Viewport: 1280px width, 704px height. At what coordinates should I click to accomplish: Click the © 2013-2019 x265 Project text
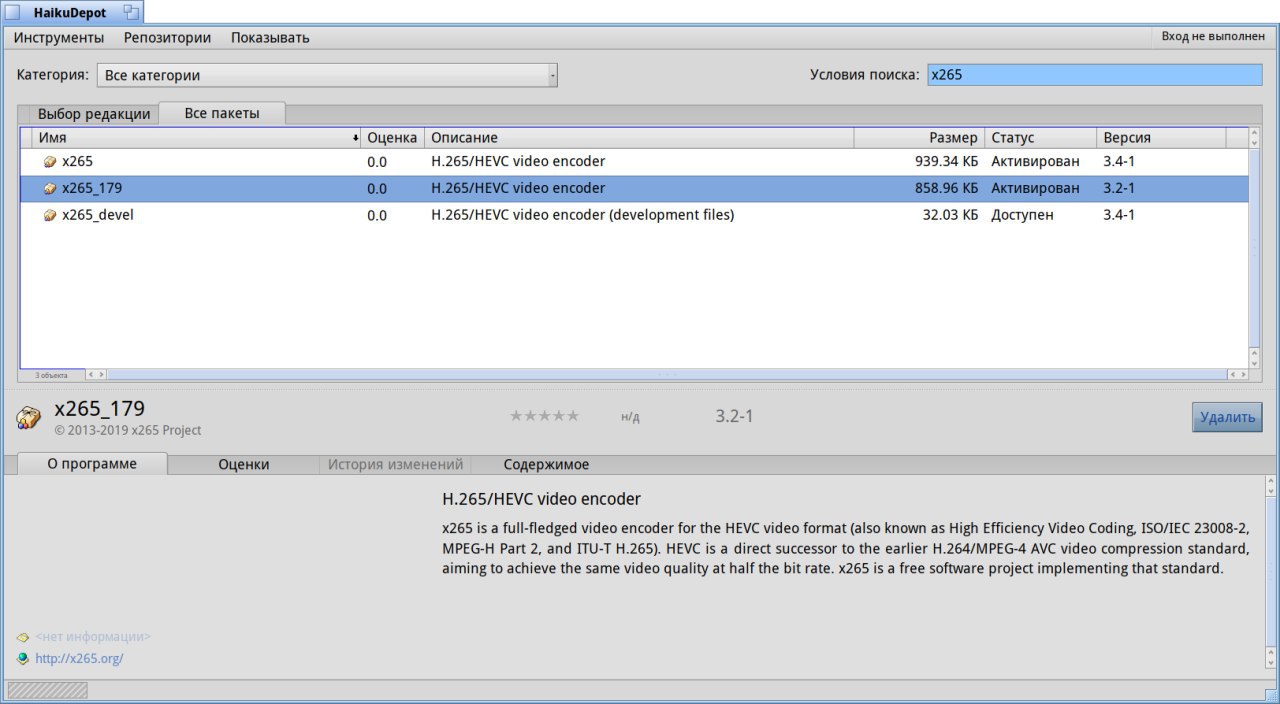(x=127, y=430)
